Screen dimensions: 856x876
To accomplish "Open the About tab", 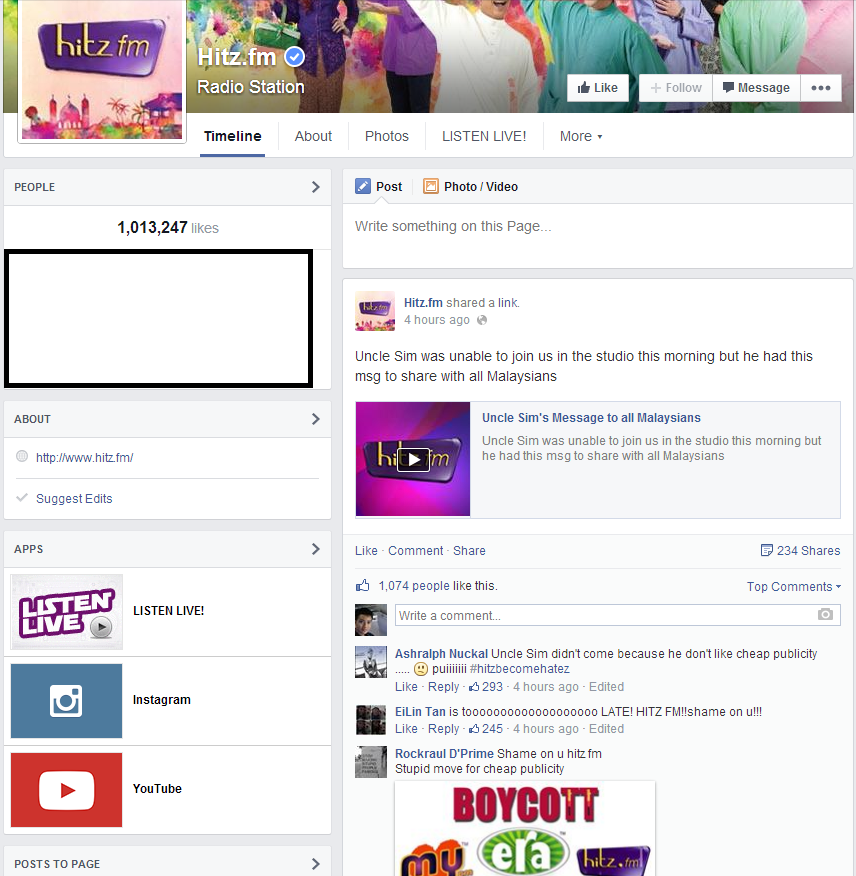I will [313, 136].
